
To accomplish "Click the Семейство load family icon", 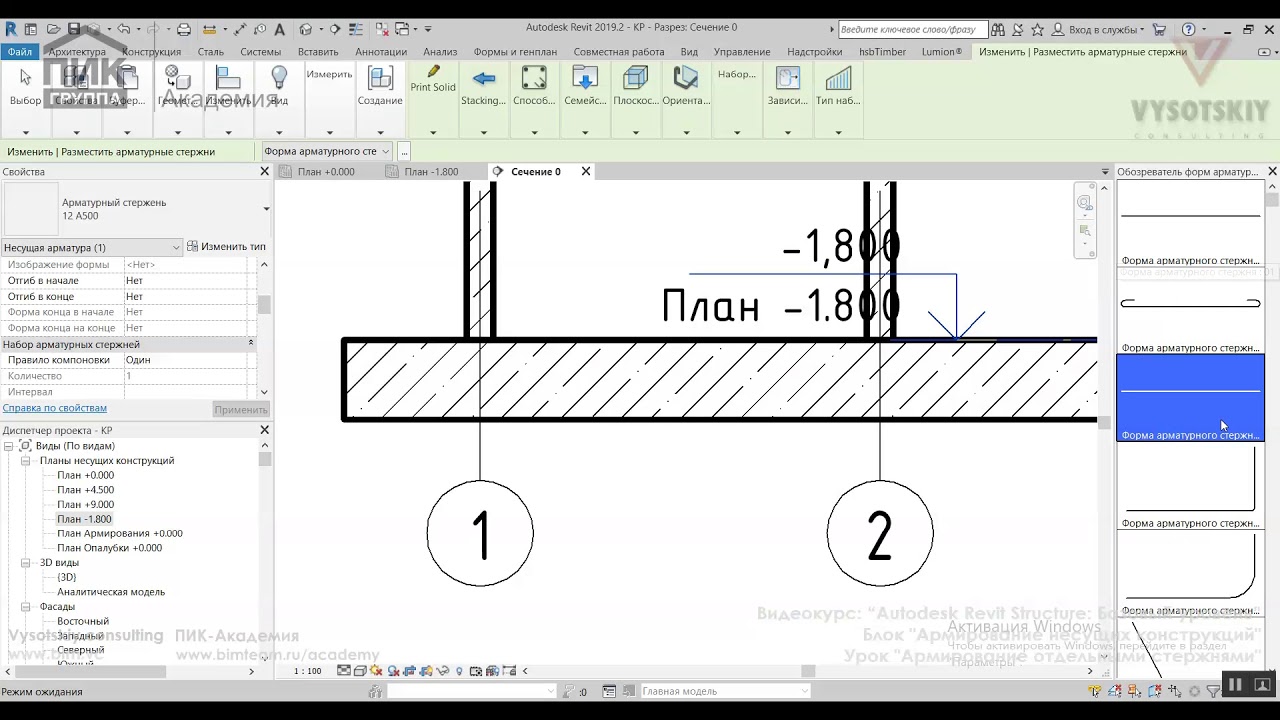I will (585, 78).
